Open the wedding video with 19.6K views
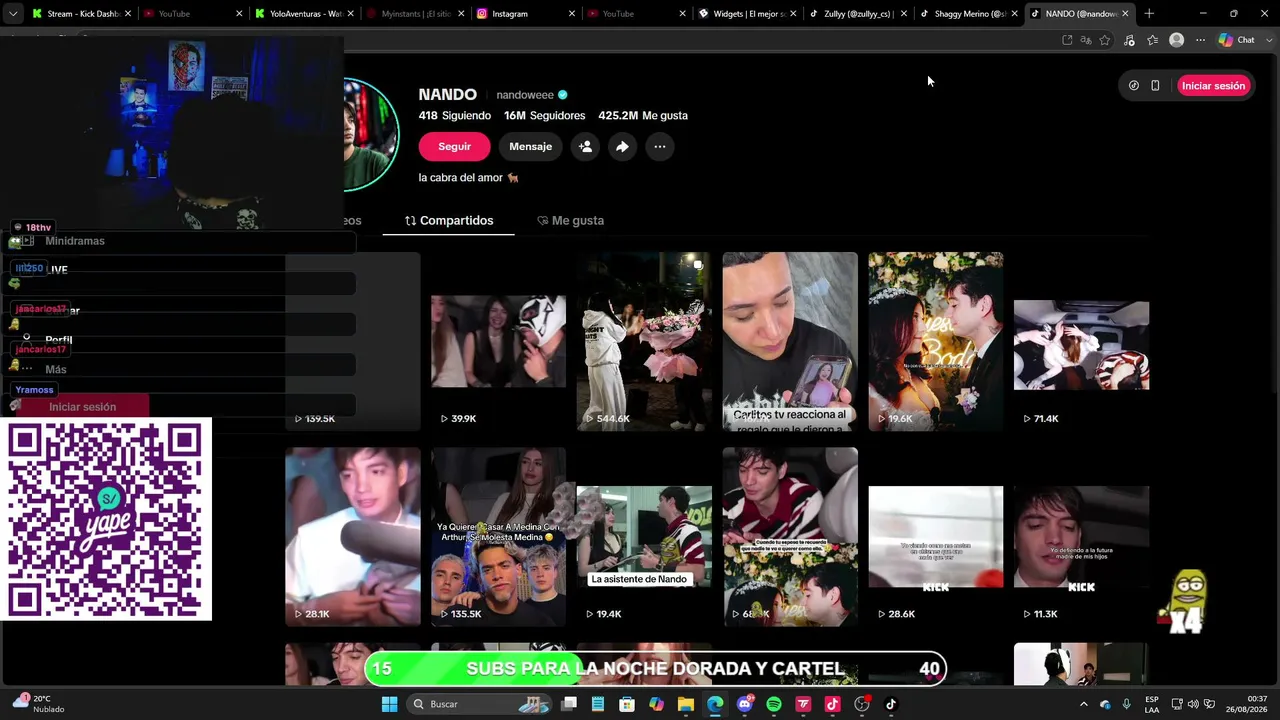This screenshot has height=720, width=1280. (x=935, y=341)
